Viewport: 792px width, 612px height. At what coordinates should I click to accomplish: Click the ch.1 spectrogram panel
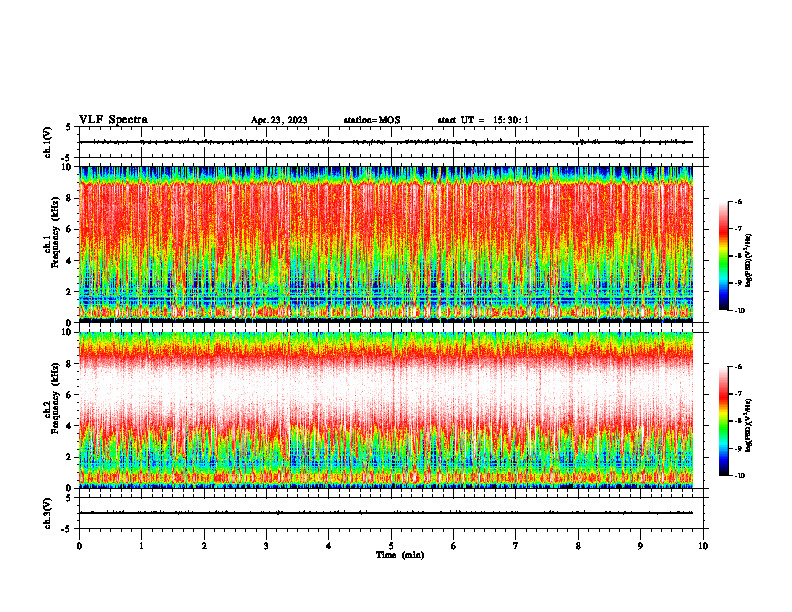(x=386, y=244)
